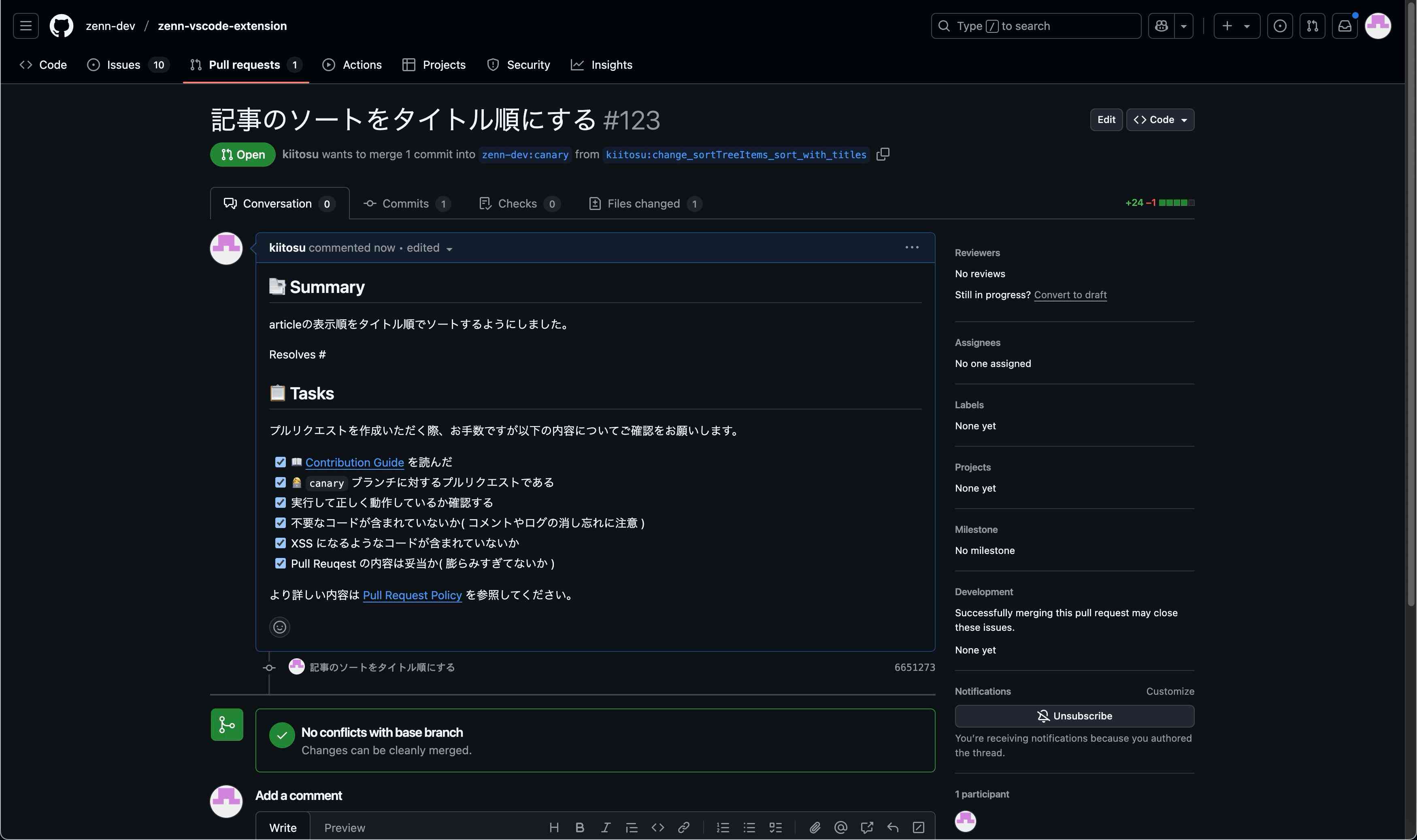Screen dimensions: 1417x840
Task: Open the Commits tab
Action: point(406,204)
